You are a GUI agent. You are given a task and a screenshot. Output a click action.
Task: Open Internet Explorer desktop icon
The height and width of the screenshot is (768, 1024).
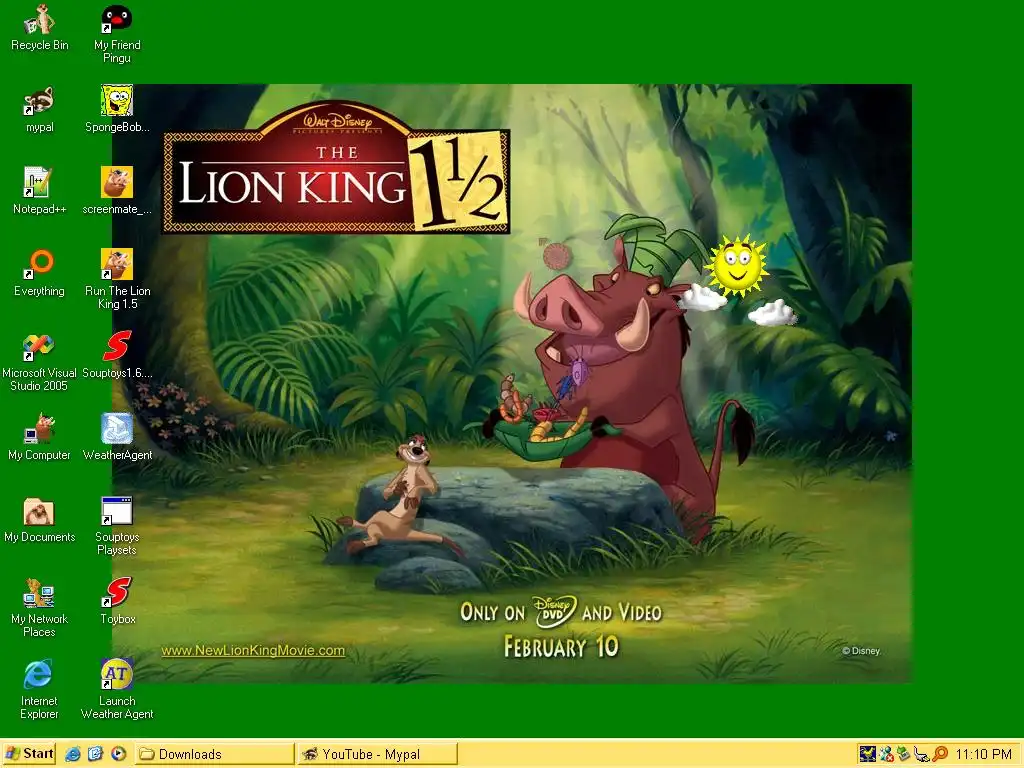[39, 690]
